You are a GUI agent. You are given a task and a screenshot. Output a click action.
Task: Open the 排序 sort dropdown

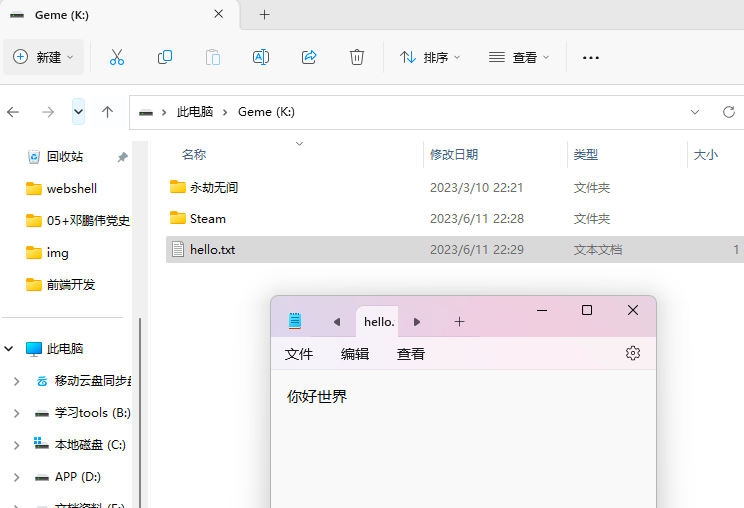point(430,58)
